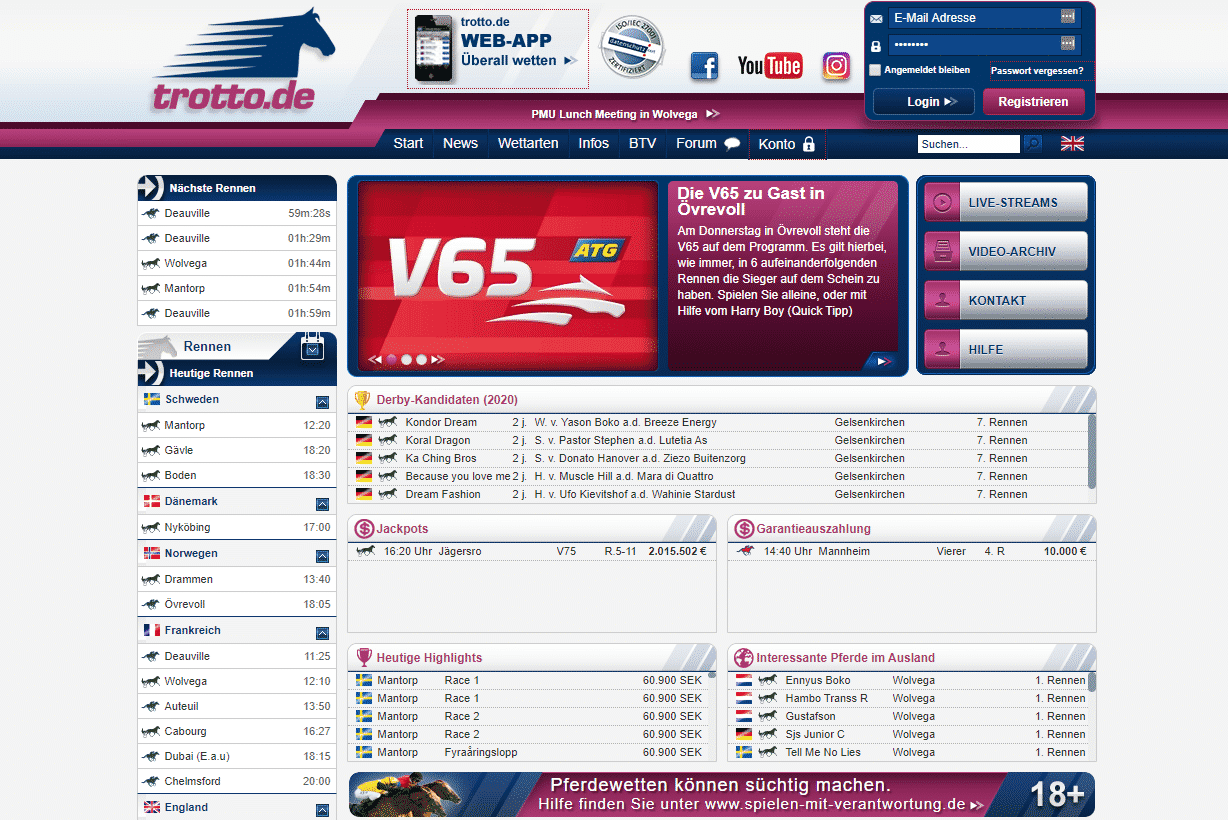Screen dimensions: 1228x820
Task: Open the LIVE-STREAMS button
Action: (x=1005, y=202)
